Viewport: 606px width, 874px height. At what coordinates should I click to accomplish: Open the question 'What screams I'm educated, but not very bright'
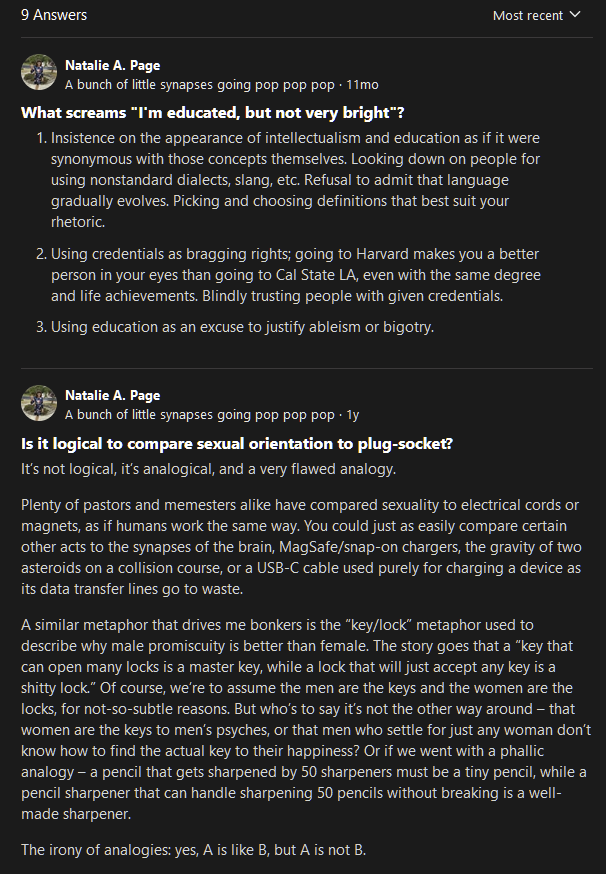pyautogui.click(x=212, y=112)
